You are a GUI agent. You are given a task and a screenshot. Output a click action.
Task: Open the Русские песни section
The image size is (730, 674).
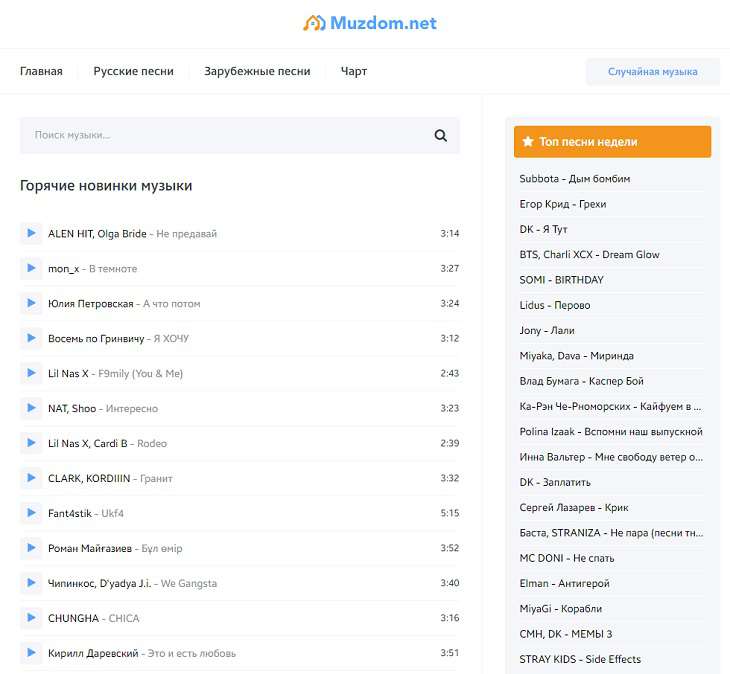click(133, 72)
